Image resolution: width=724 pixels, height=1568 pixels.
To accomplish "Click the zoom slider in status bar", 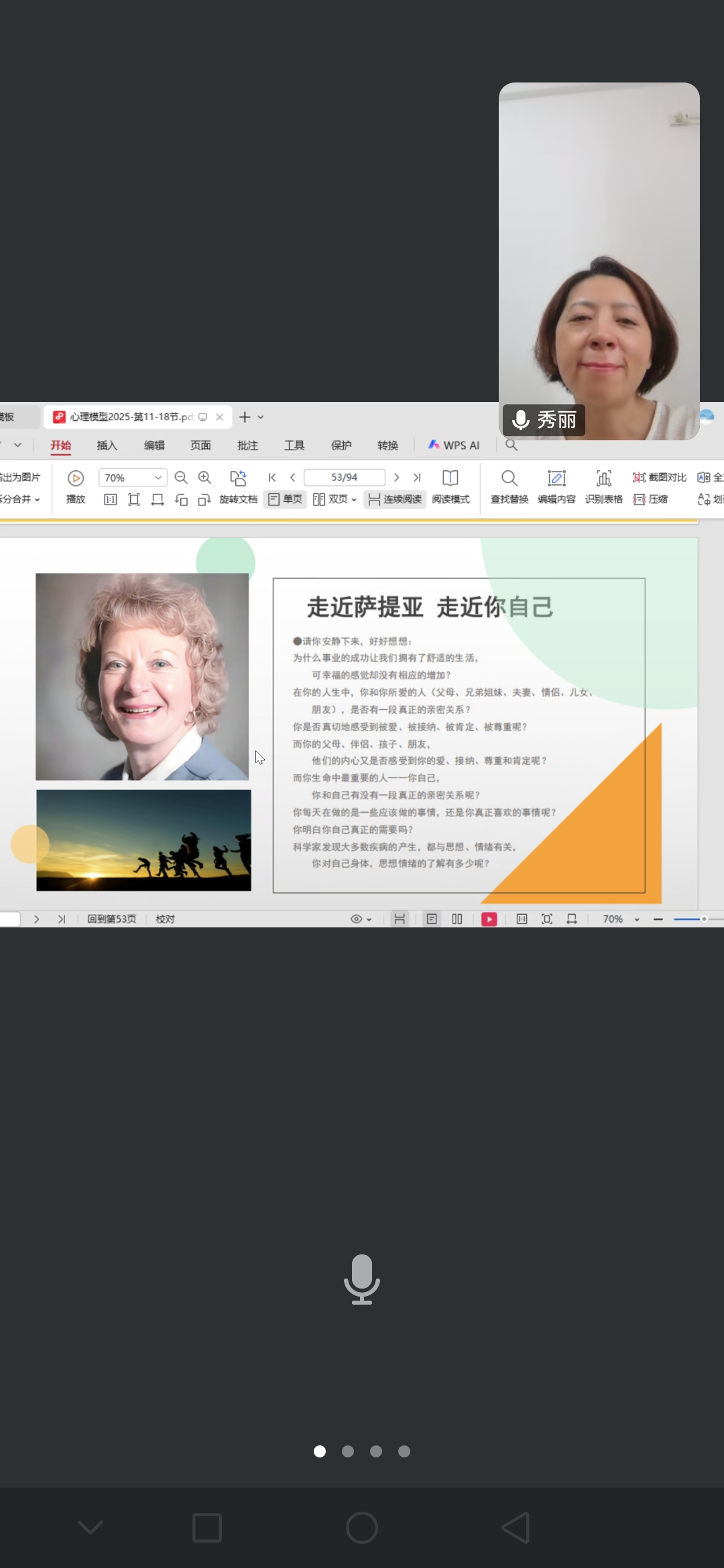I will (697, 919).
